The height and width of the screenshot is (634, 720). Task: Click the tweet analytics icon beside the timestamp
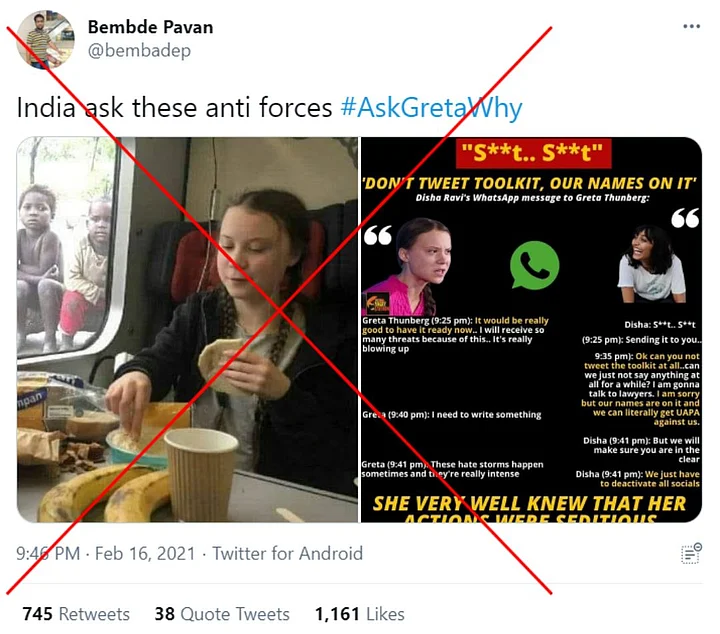691,553
